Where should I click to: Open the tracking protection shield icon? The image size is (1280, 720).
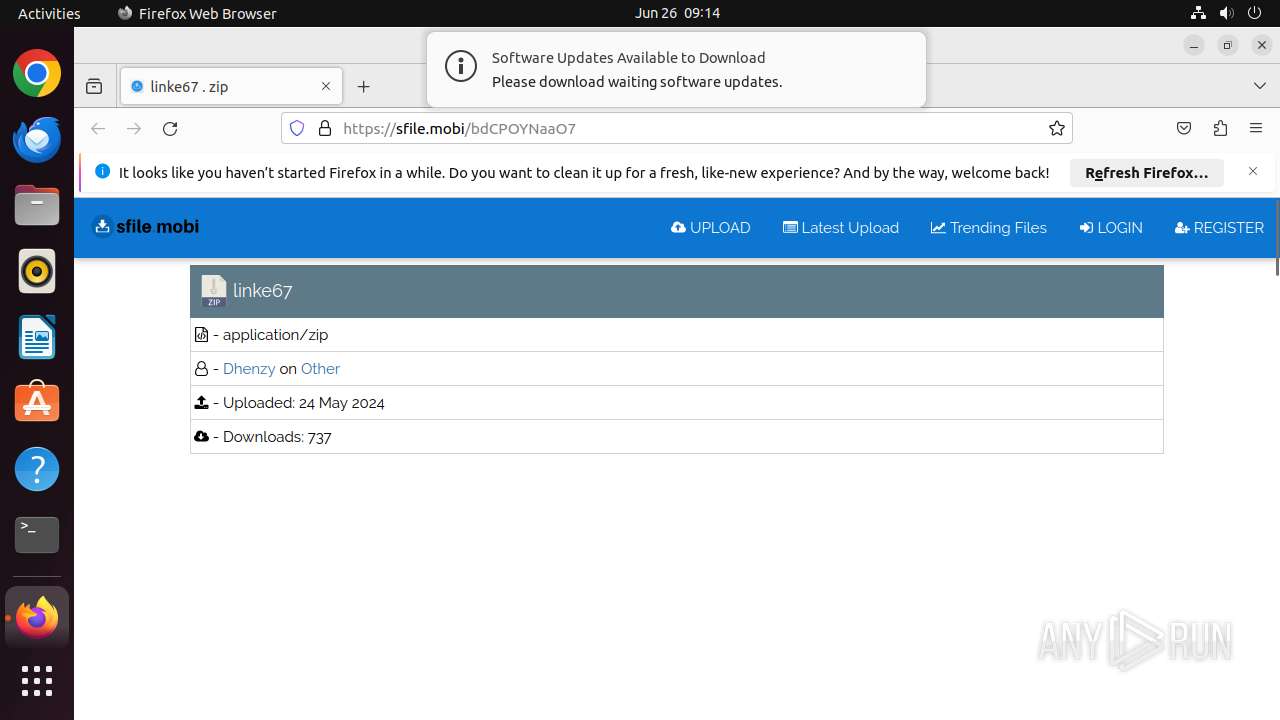tap(297, 128)
